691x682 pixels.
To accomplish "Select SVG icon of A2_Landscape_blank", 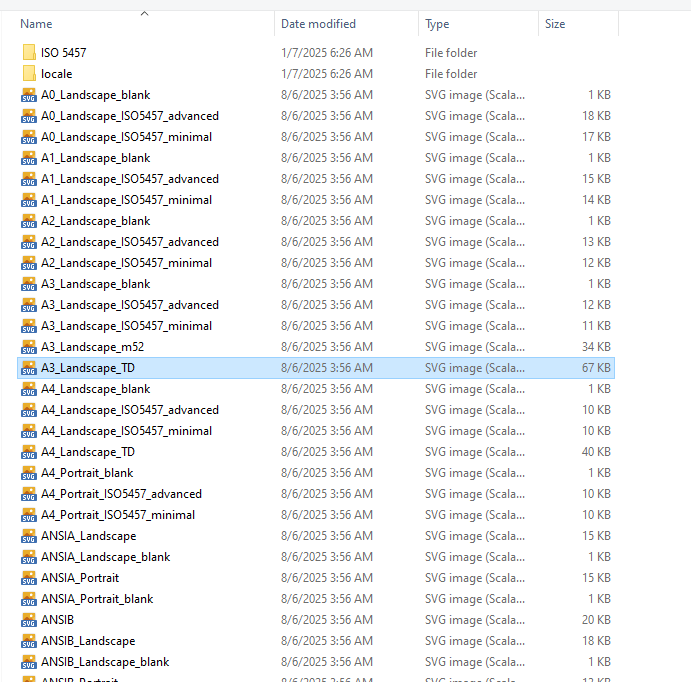I will click(29, 221).
